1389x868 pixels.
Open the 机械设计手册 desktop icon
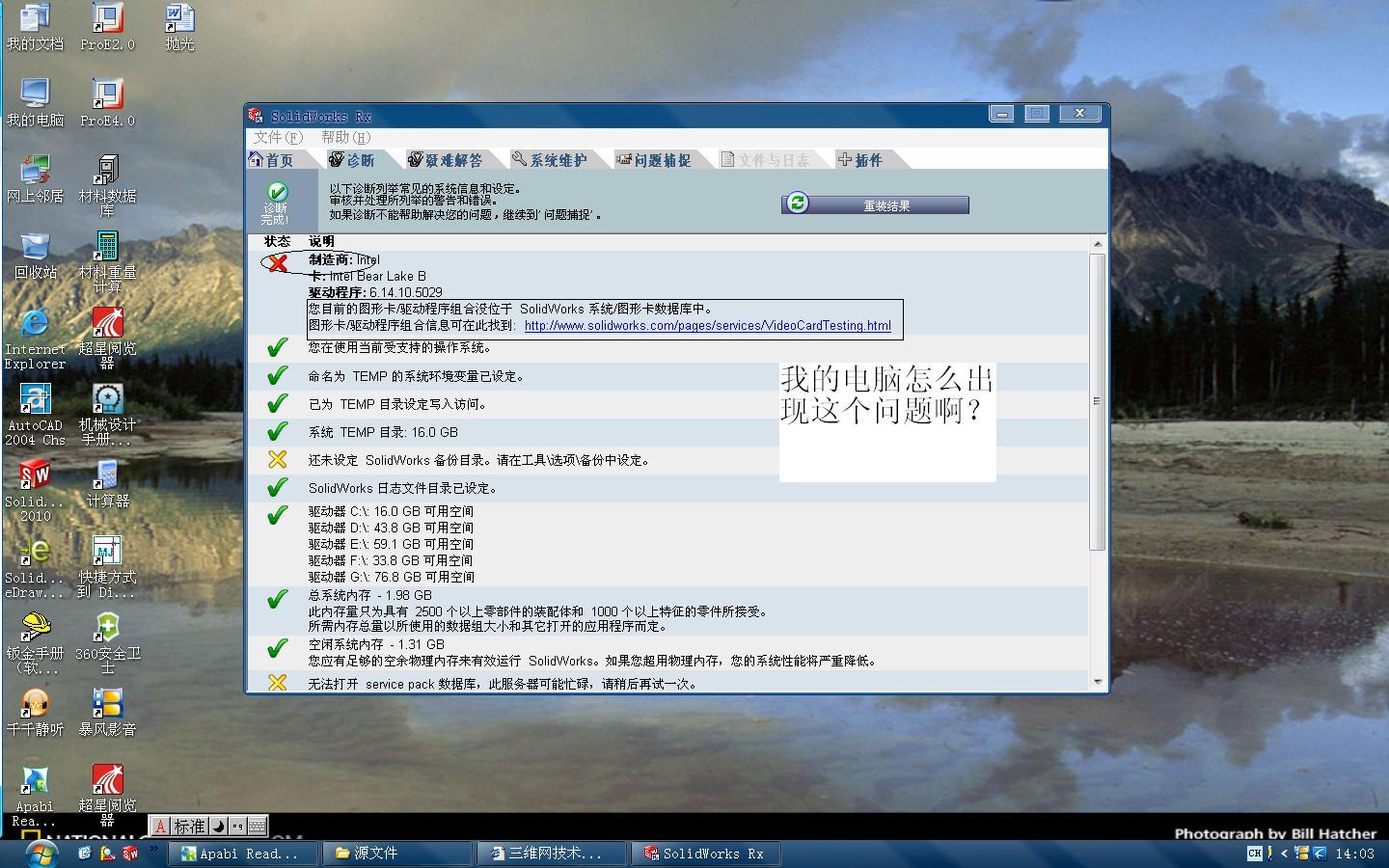(x=107, y=415)
